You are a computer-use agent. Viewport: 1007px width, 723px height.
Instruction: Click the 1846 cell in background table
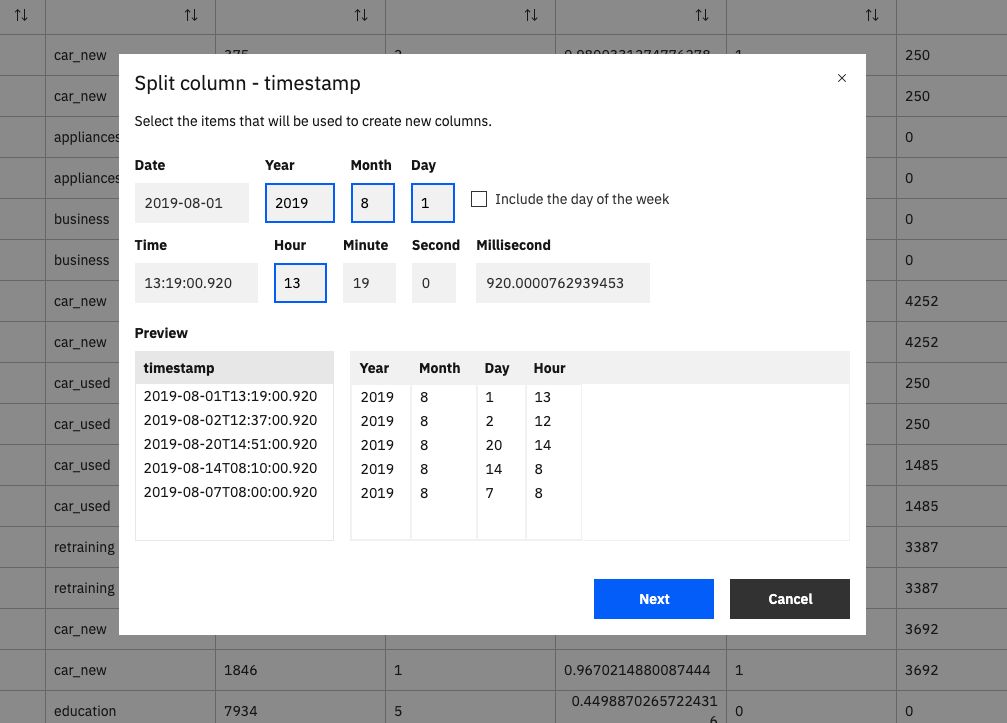(x=300, y=670)
